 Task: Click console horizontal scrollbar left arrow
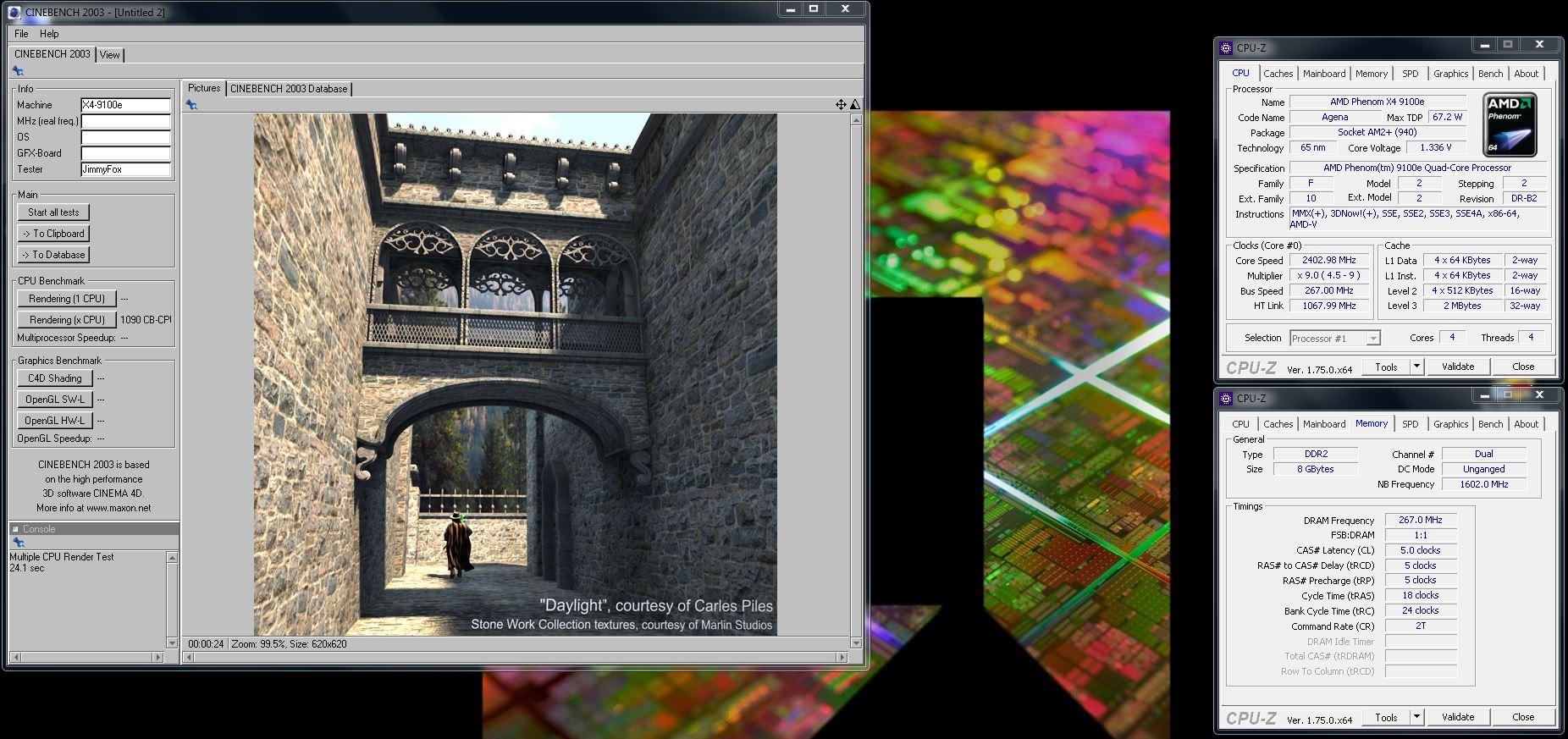pos(15,657)
